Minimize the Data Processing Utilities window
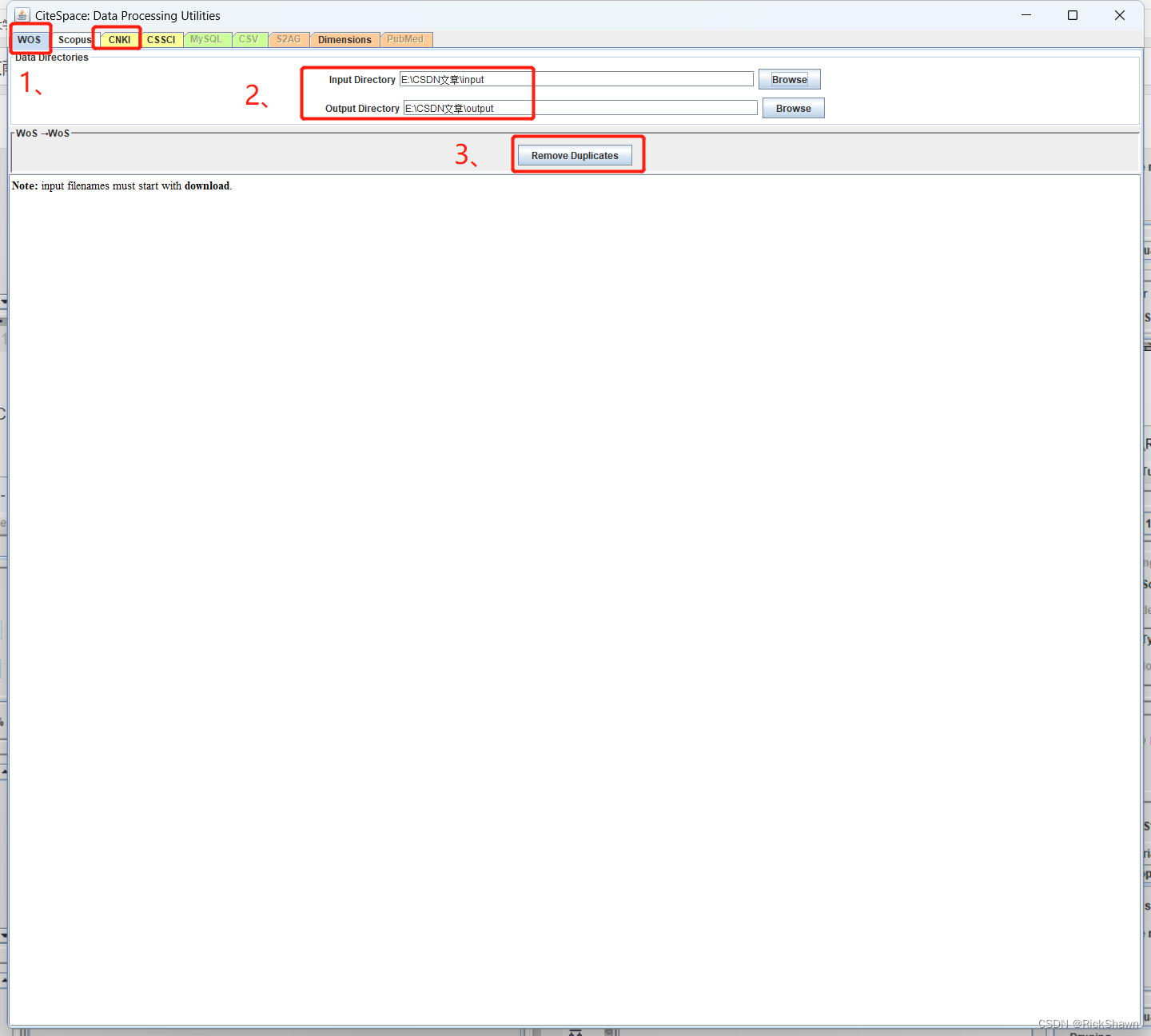Screen dimensions: 1151x1036 [x=1026, y=15]
